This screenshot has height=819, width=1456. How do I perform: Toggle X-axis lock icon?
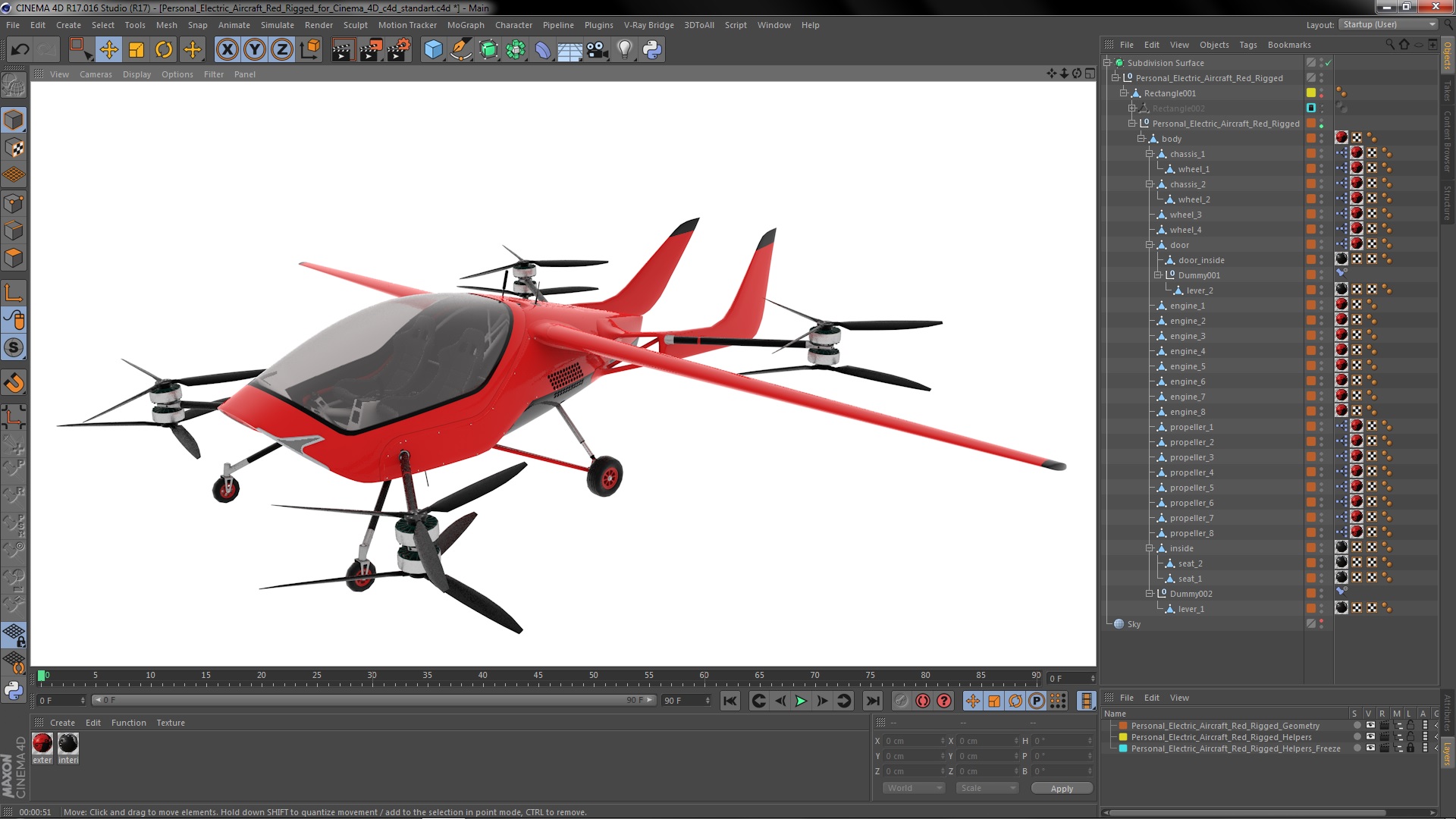(227, 50)
